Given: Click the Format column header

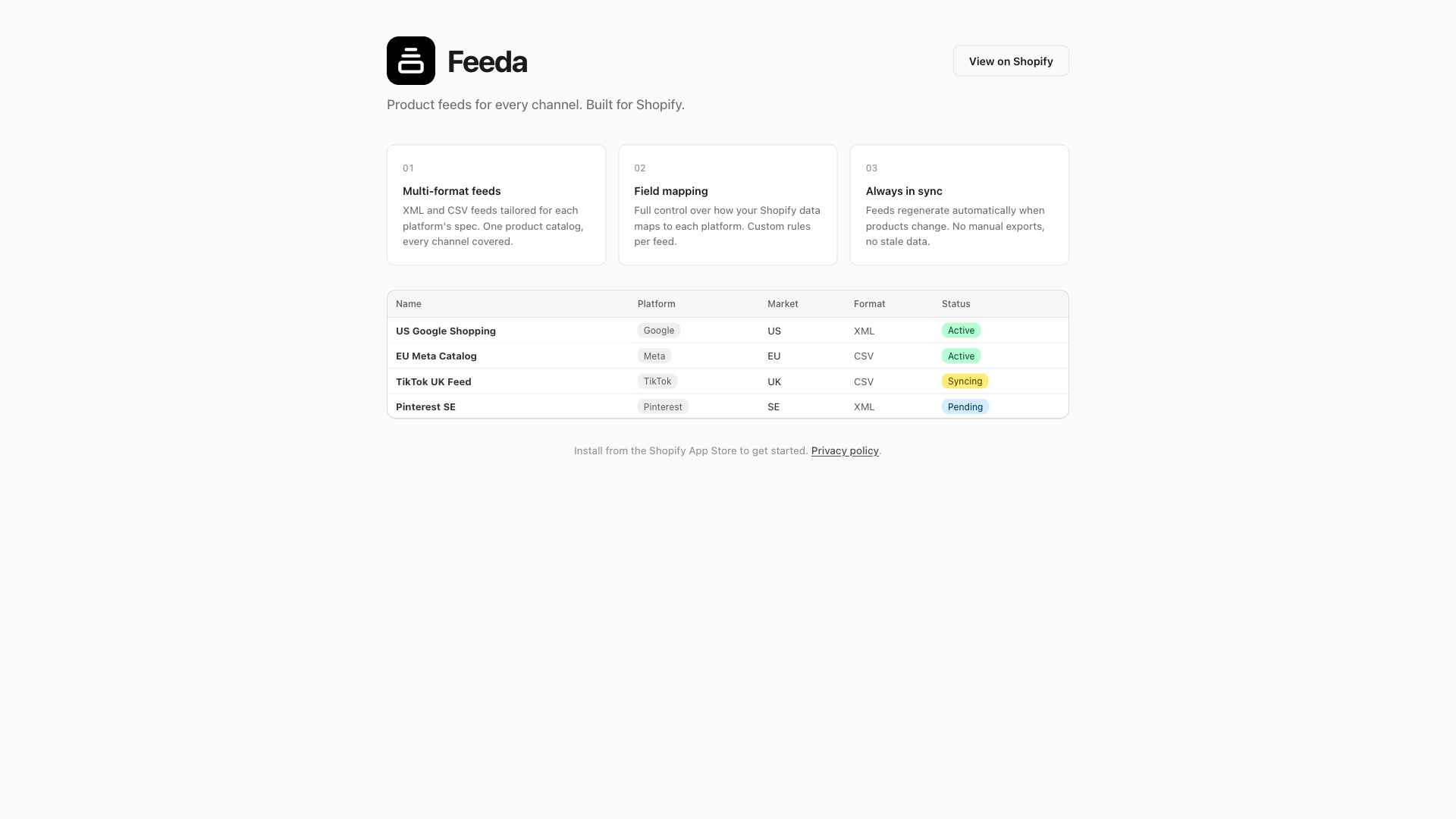Looking at the screenshot, I should coord(869,304).
